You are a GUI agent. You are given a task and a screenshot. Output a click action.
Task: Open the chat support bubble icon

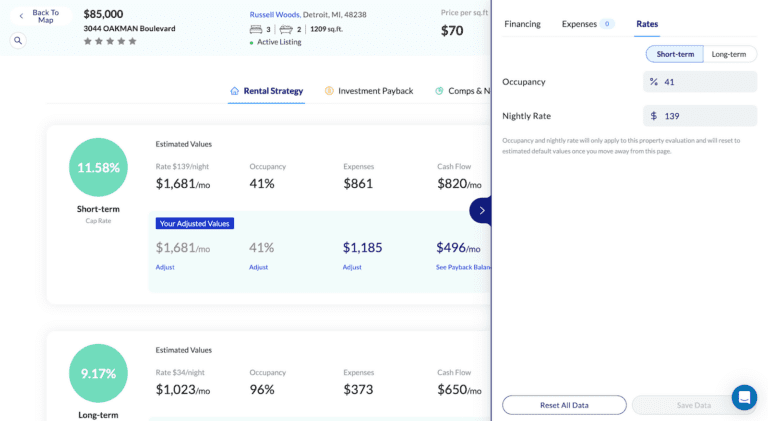[744, 397]
